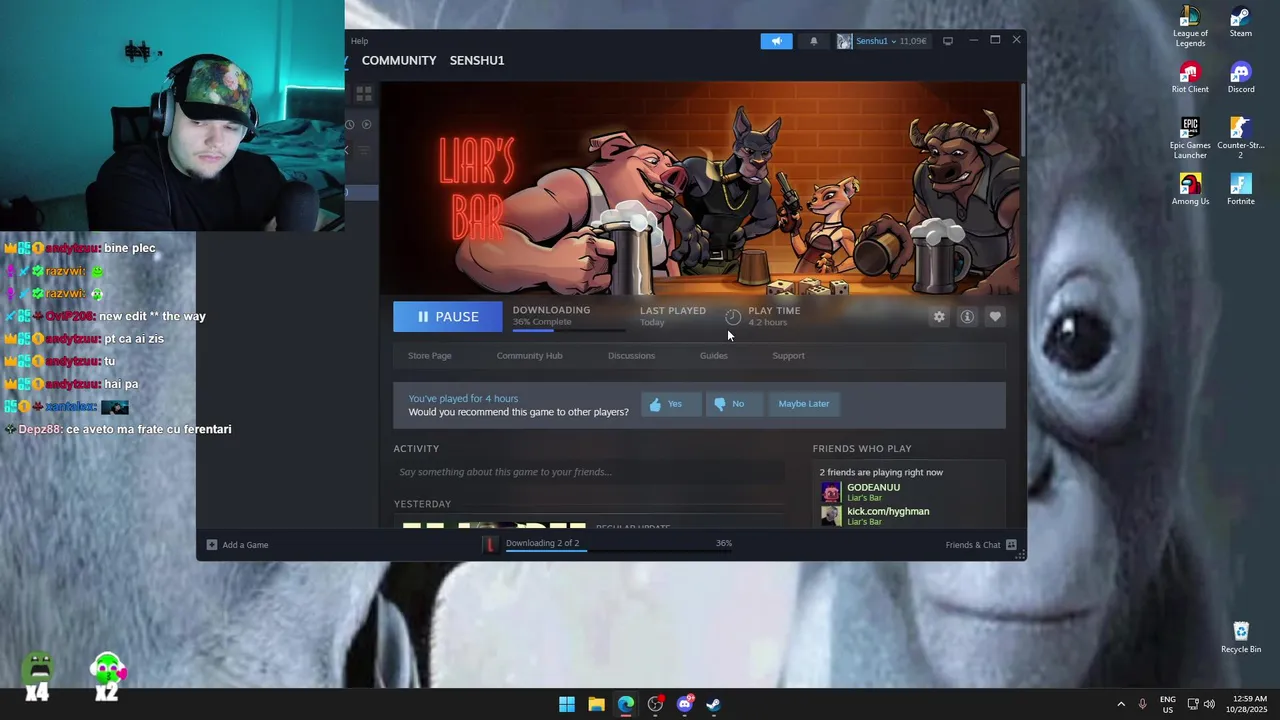Click the Senshu1 profile avatar
The width and height of the screenshot is (1280, 720).
(845, 41)
